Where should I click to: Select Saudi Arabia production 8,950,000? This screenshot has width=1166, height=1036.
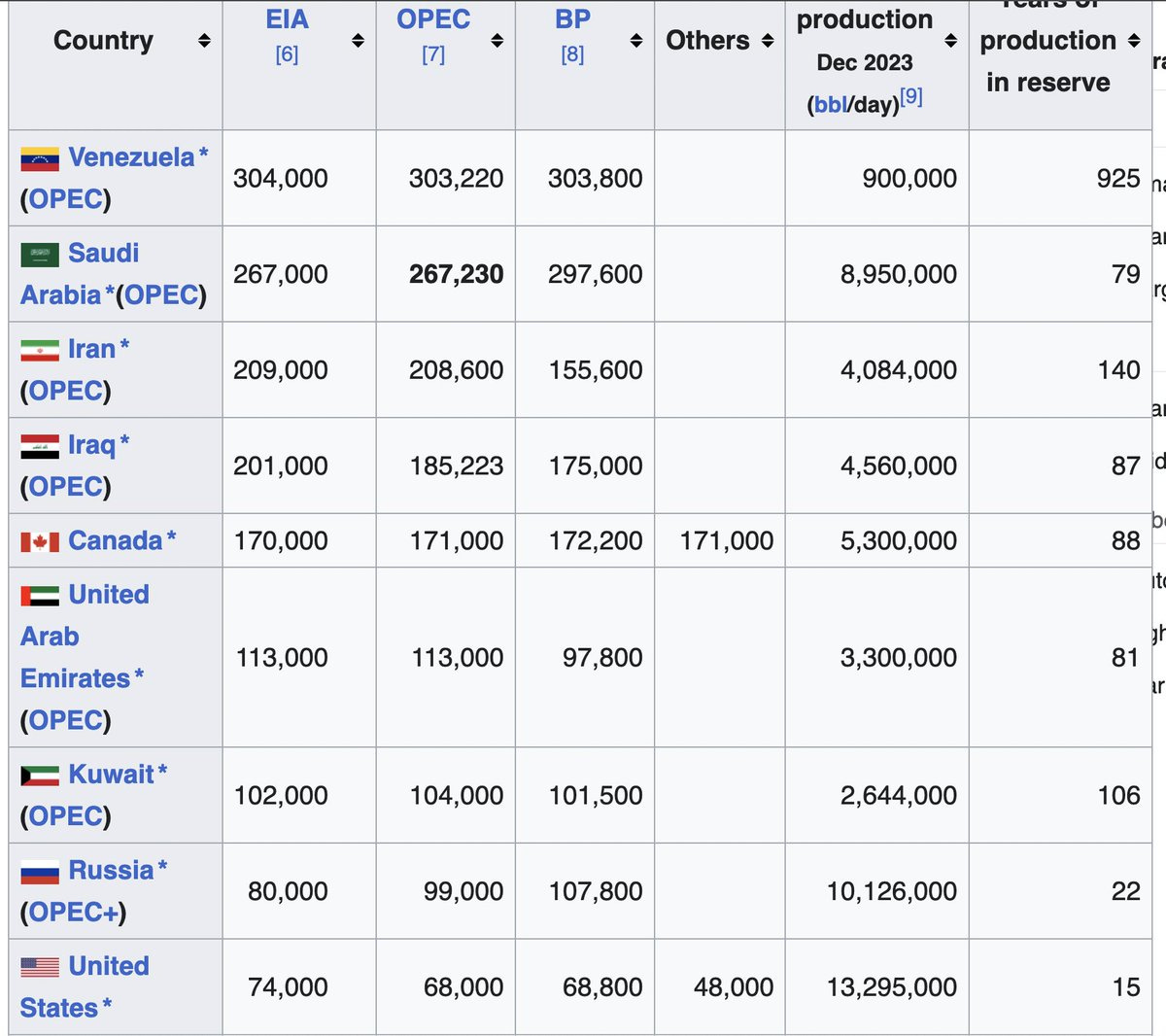pos(899,274)
